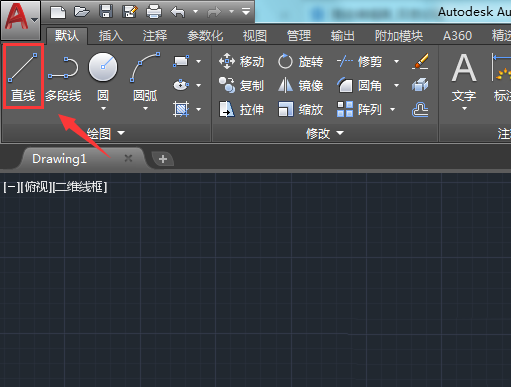The width and height of the screenshot is (511, 387).
Task: Expand the 阵列 array dropdown arrow
Action: pos(393,109)
